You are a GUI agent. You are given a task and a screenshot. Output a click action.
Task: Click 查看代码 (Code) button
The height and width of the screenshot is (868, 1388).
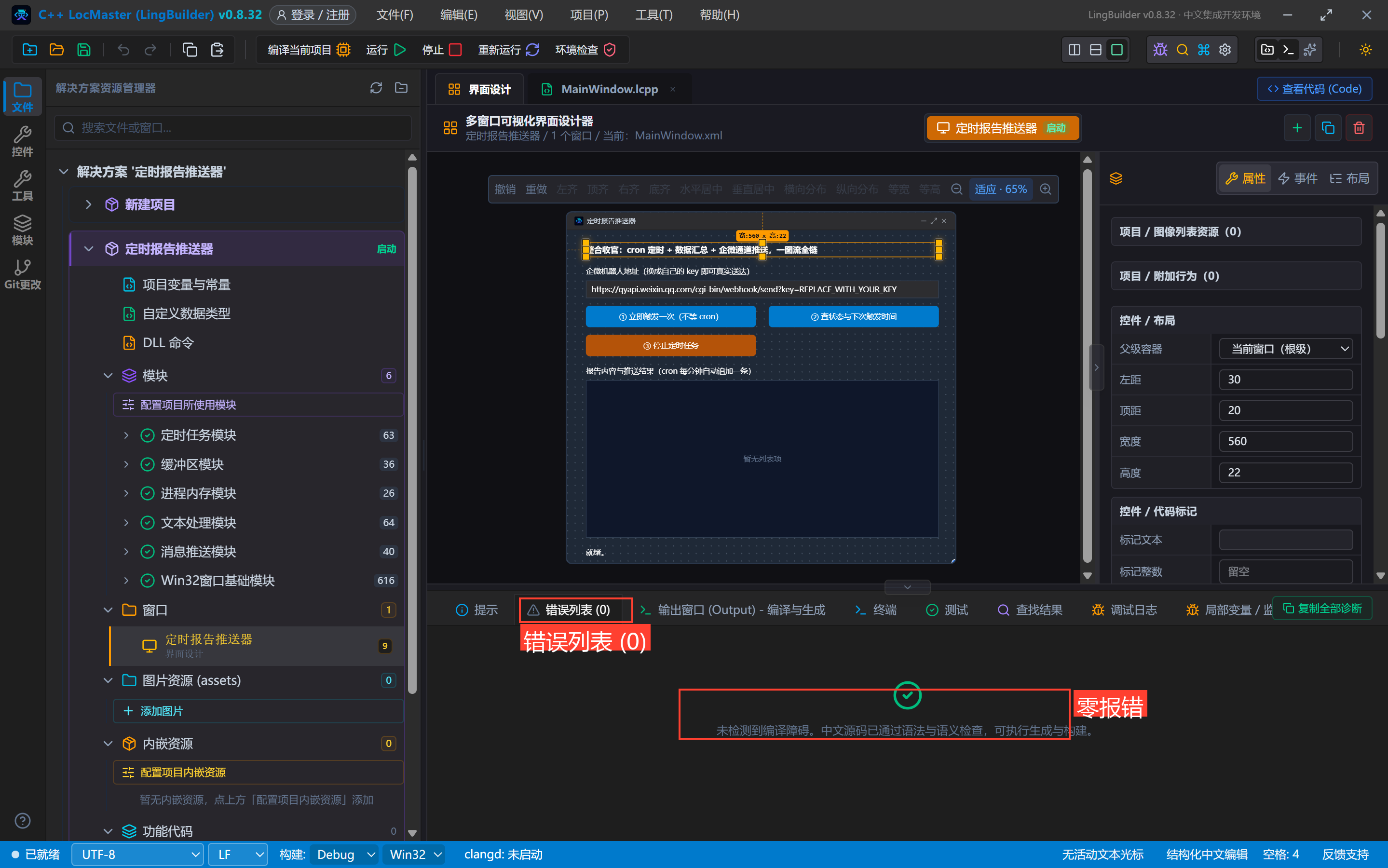point(1314,89)
